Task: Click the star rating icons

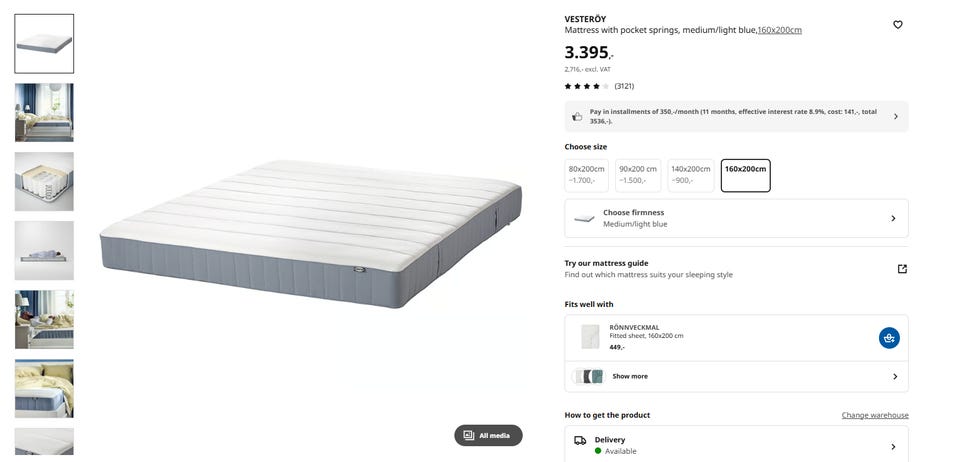Action: tap(587, 86)
